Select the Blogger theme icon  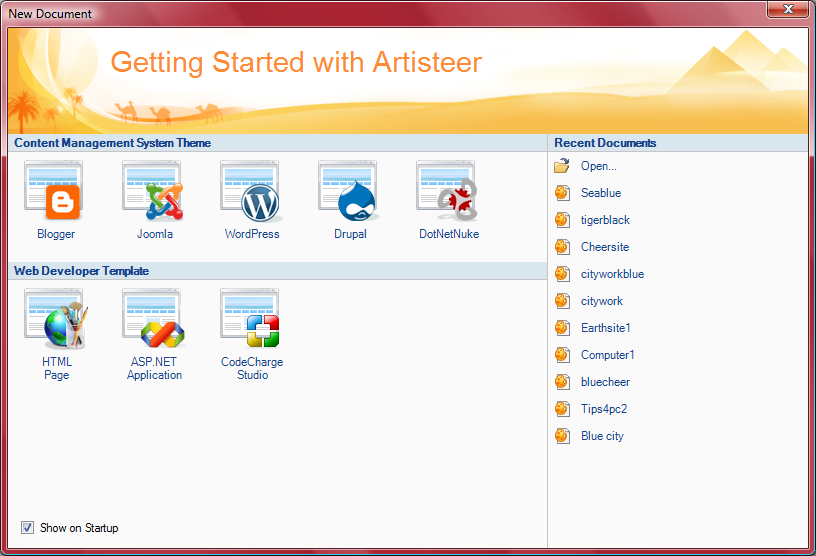tap(53, 191)
